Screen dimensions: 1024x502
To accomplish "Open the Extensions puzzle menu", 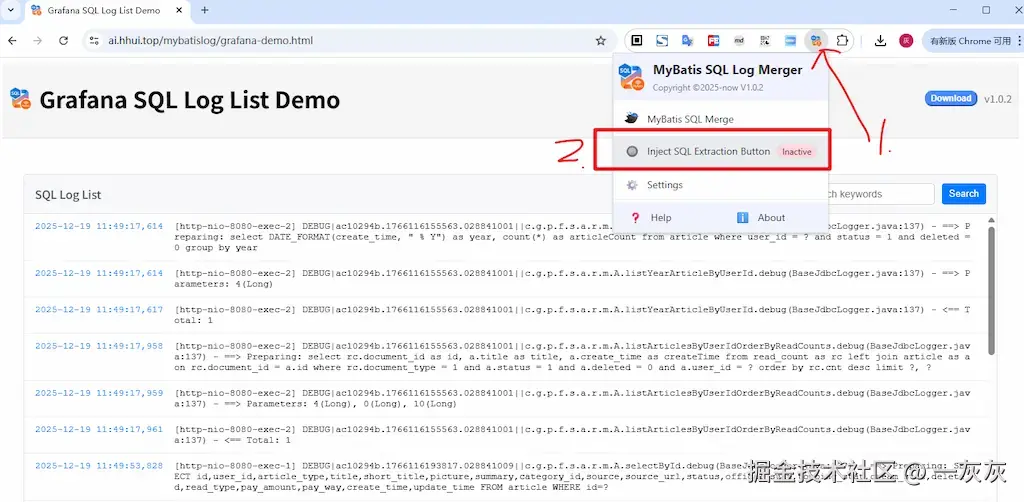I will [x=842, y=40].
